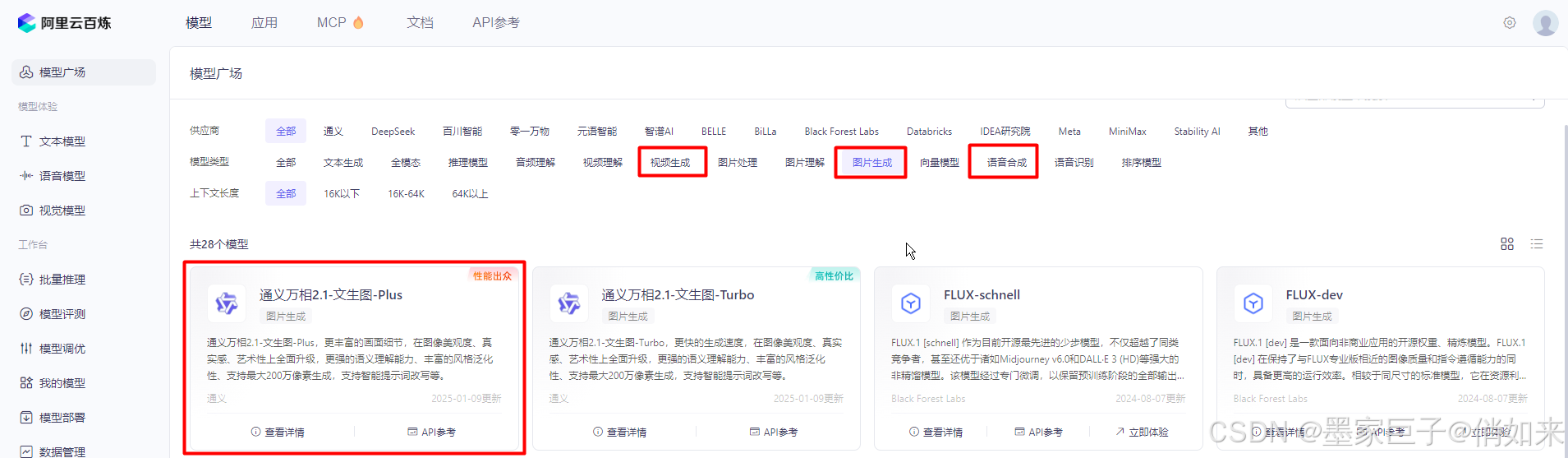The height and width of the screenshot is (458, 1568).
Task: Select model type 文本生成
Action: [x=343, y=163]
